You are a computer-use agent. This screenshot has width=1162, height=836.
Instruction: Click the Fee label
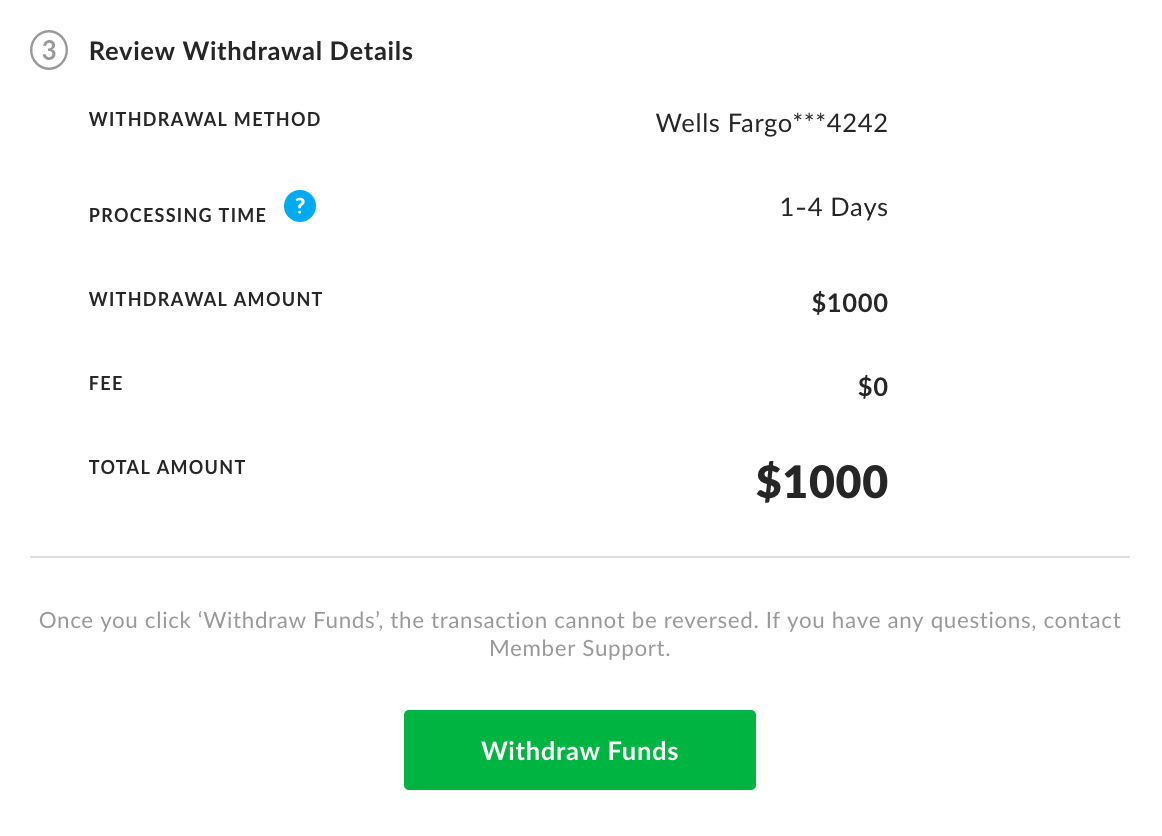[106, 383]
